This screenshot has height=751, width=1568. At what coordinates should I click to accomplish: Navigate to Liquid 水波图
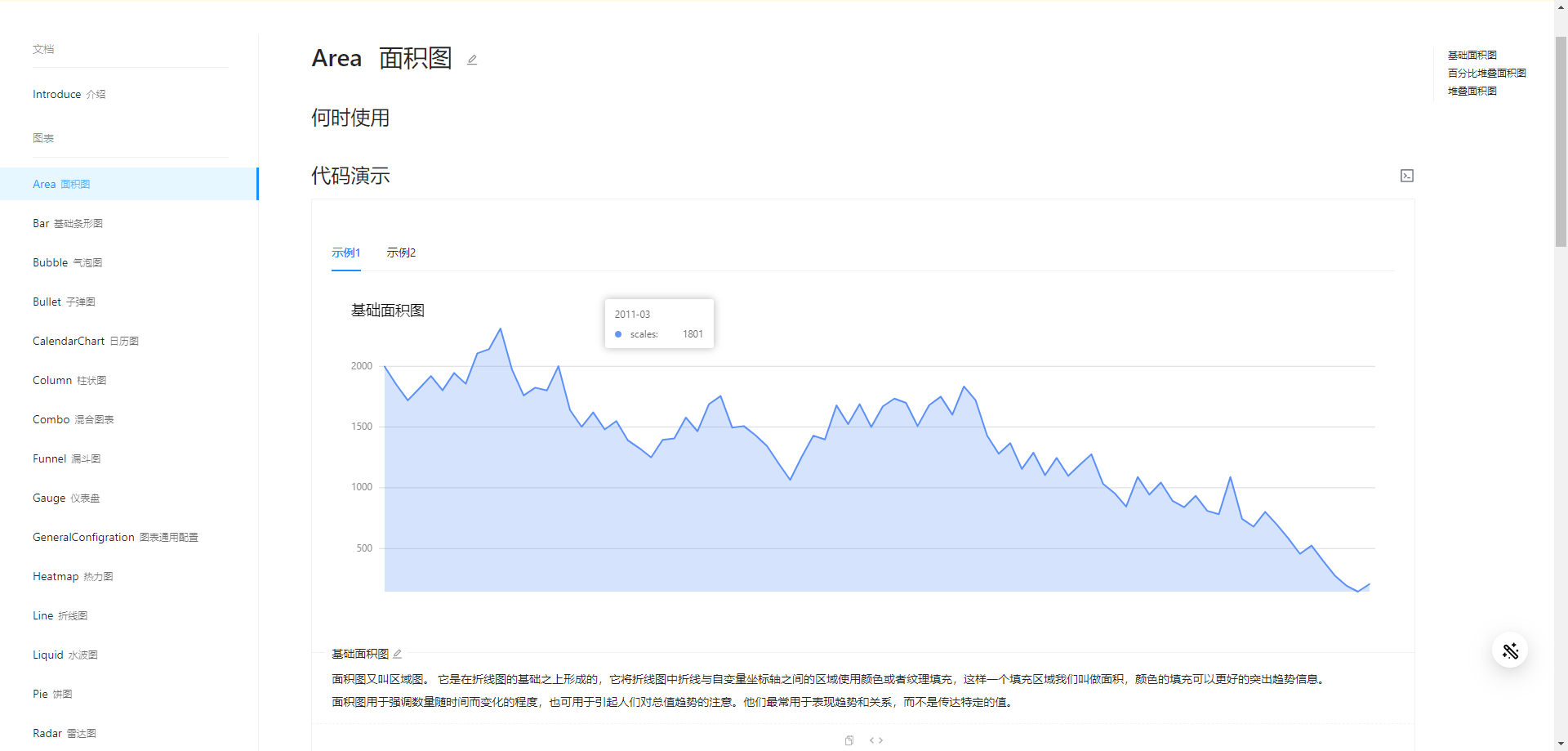129,655
